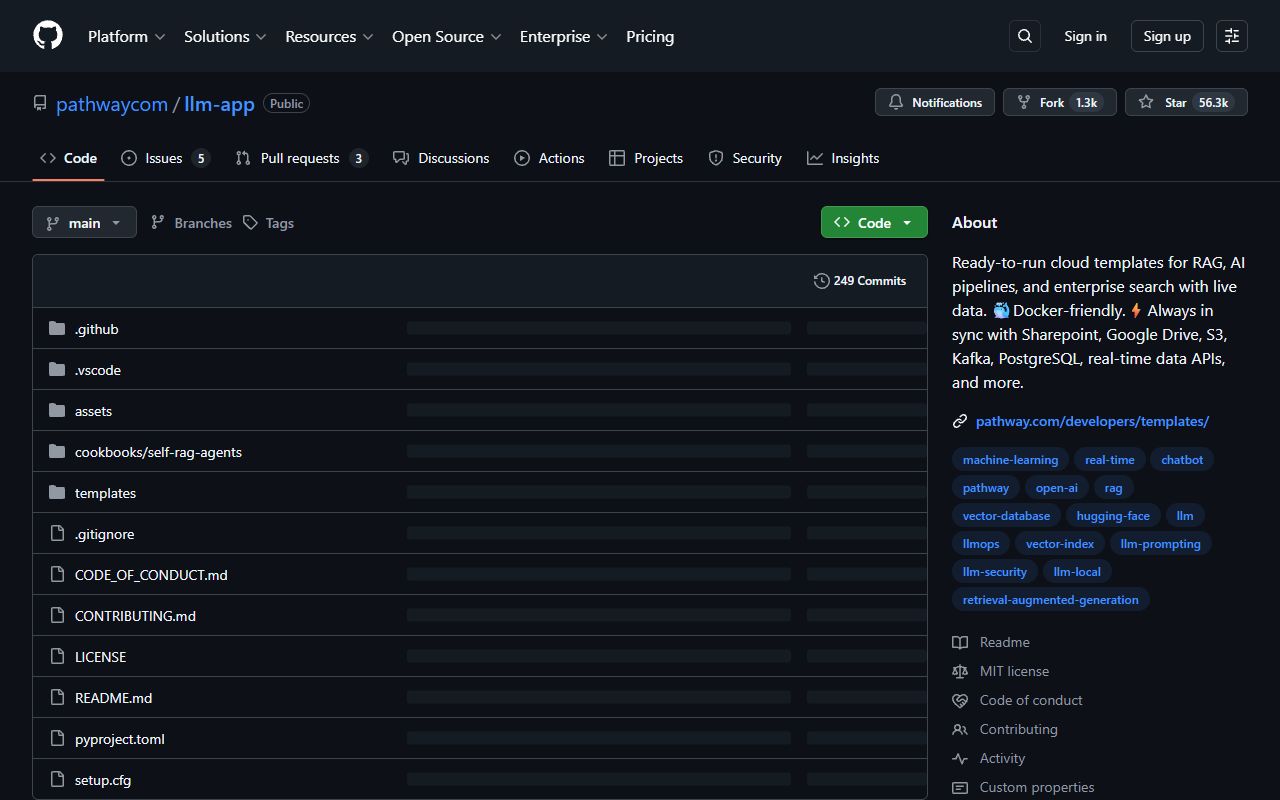
Task: Switch to the Pull requests tab
Action: pos(300,158)
